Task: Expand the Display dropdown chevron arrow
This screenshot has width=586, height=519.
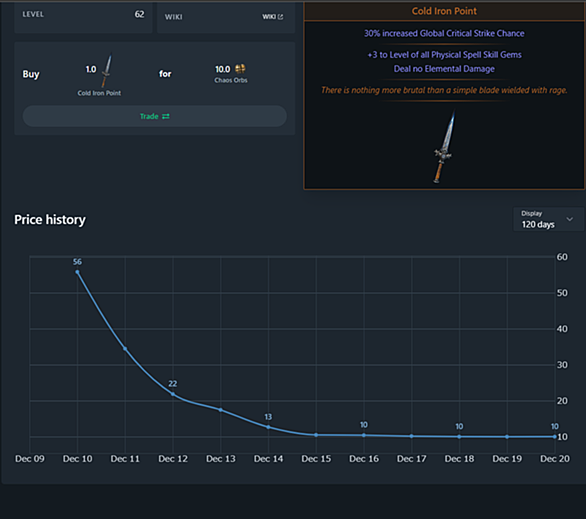Action: [x=570, y=219]
